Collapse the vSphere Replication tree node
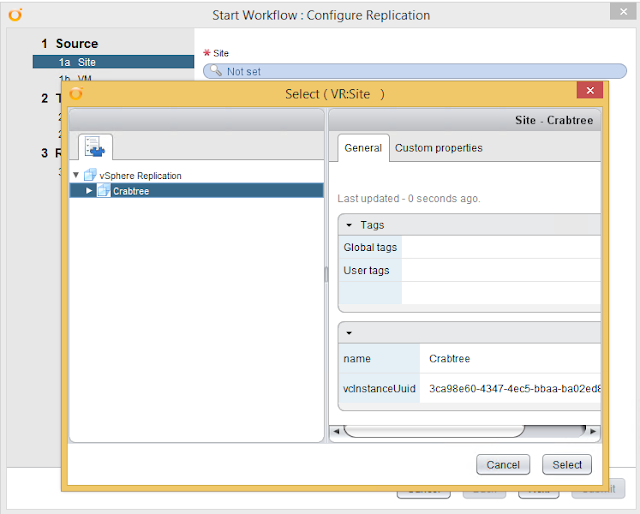 coord(76,175)
